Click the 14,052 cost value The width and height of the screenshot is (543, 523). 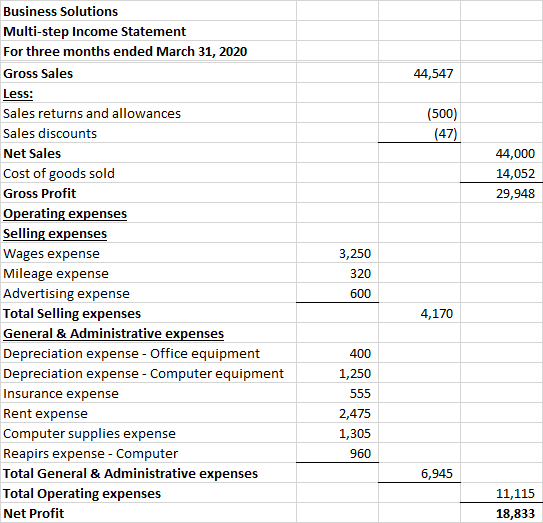515,174
